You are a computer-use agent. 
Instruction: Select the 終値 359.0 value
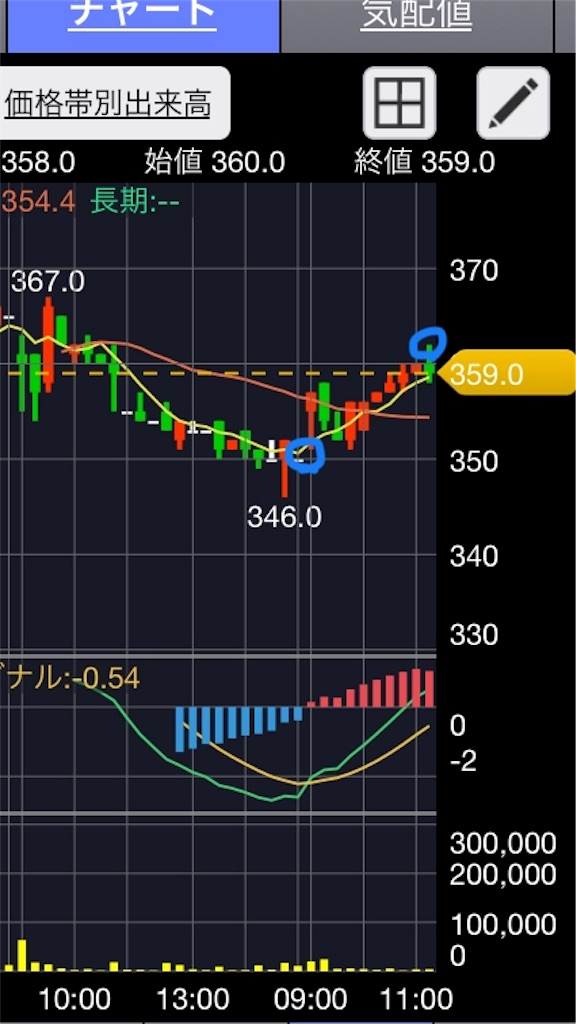pos(424,162)
